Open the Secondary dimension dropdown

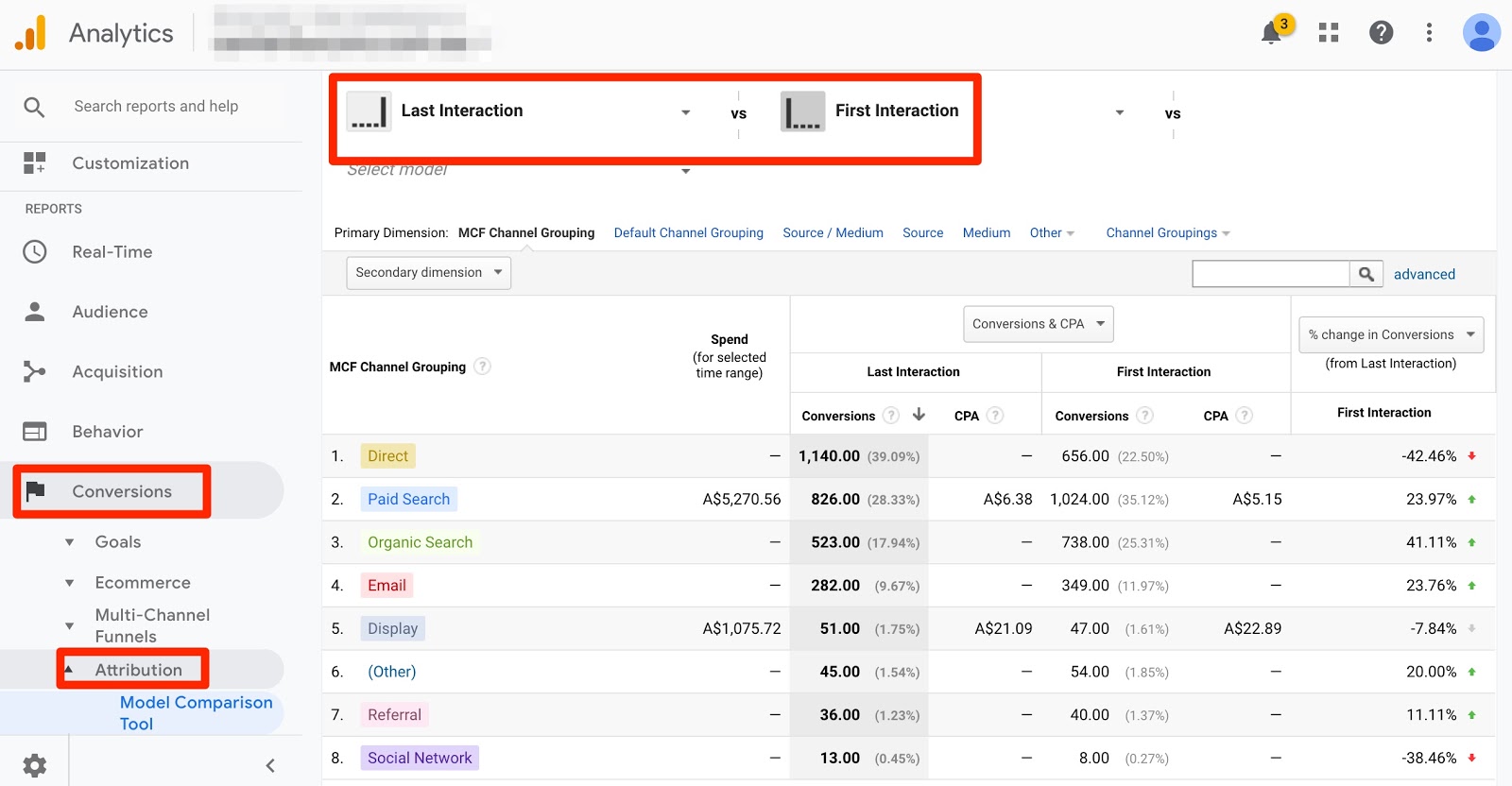428,273
